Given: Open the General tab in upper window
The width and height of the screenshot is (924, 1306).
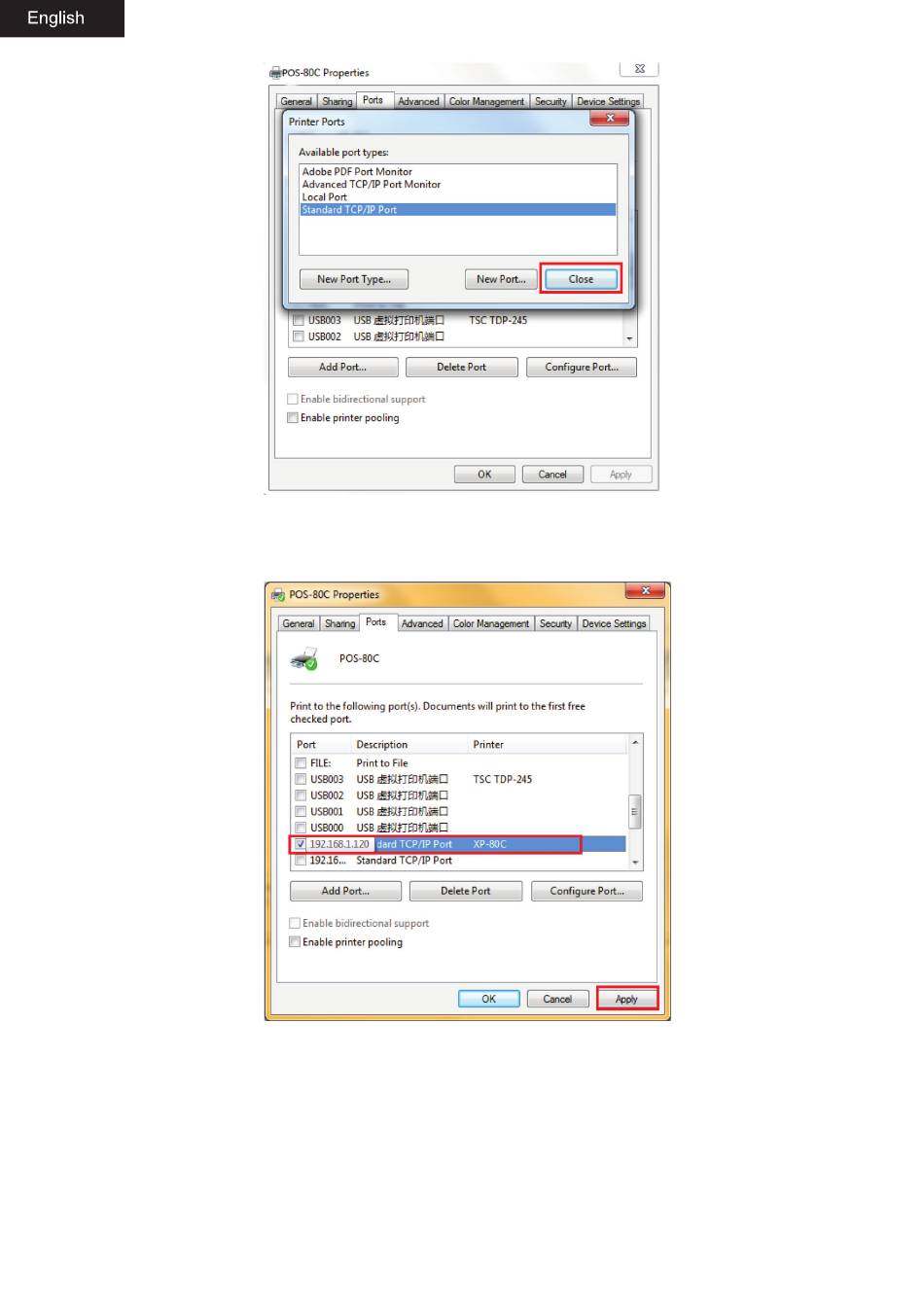Looking at the screenshot, I should coord(296,101).
